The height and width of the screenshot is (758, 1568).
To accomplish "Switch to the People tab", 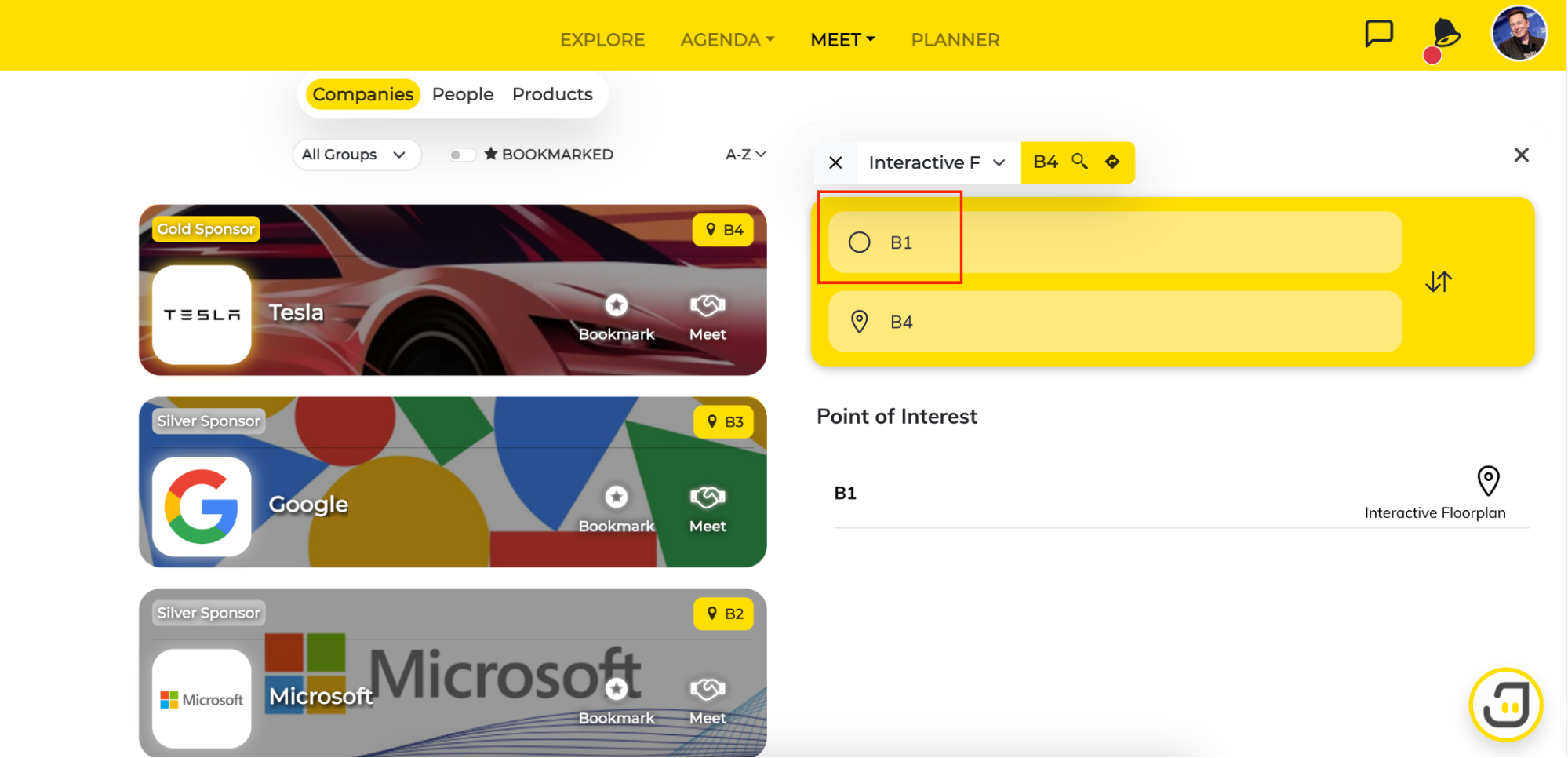I will (463, 94).
